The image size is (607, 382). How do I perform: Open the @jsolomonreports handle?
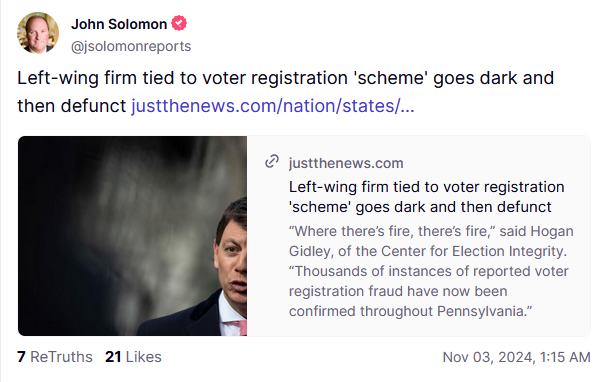pyautogui.click(x=131, y=46)
